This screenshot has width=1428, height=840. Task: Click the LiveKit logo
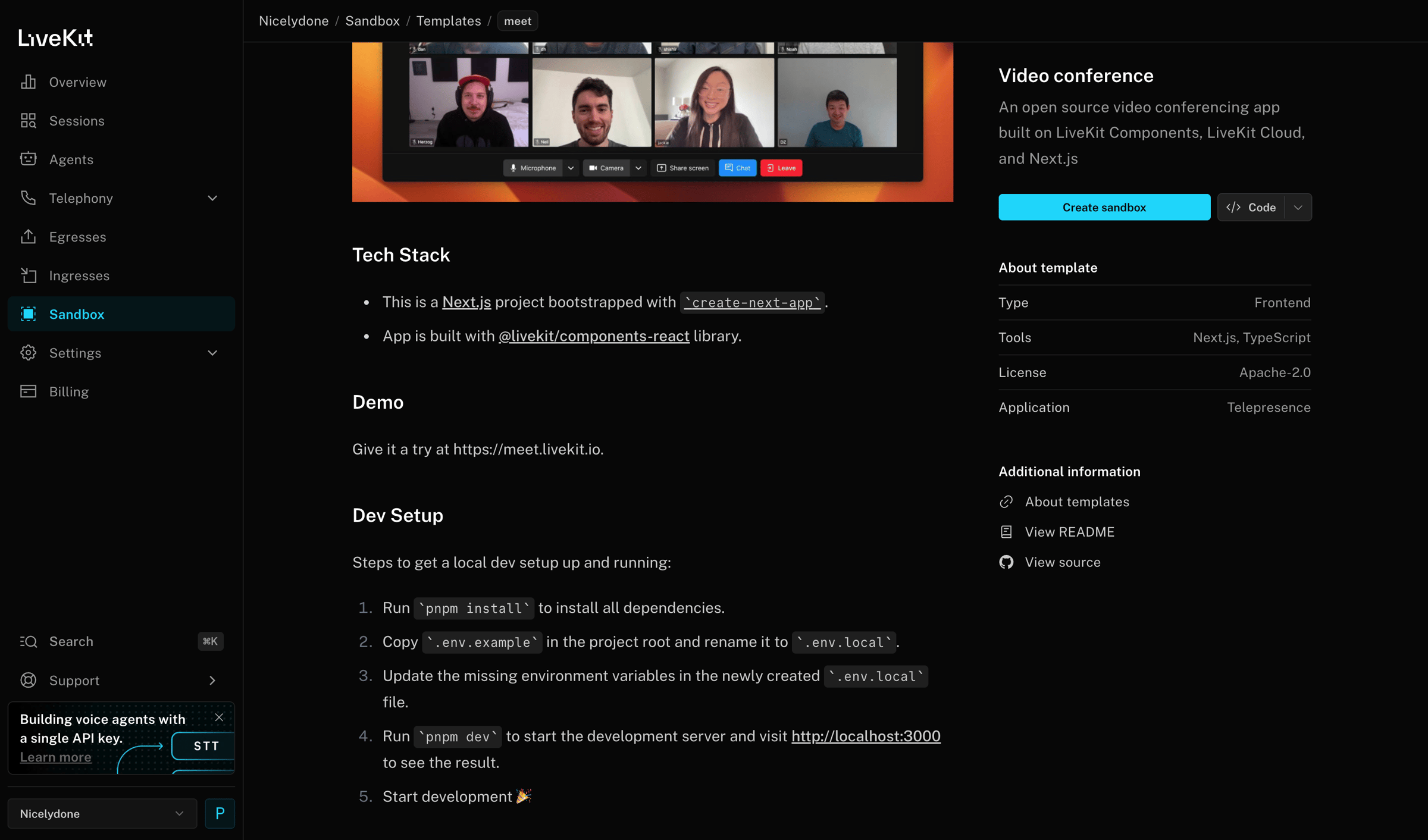[x=55, y=38]
